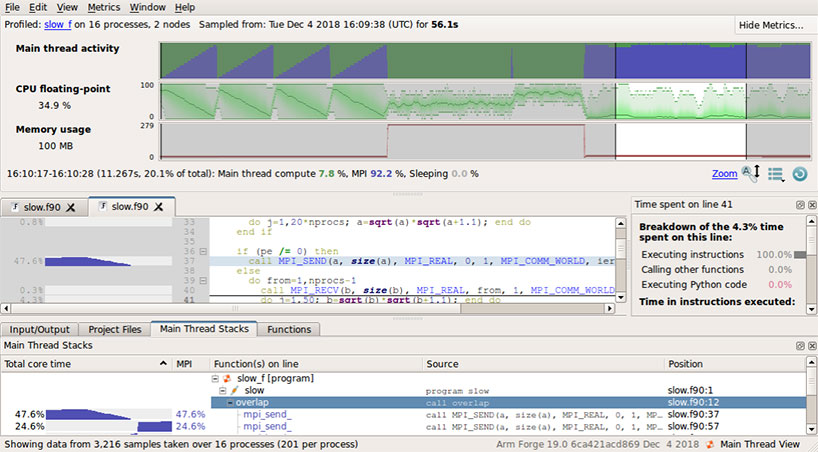Click the circular reset zoom icon

pyautogui.click(x=799, y=173)
